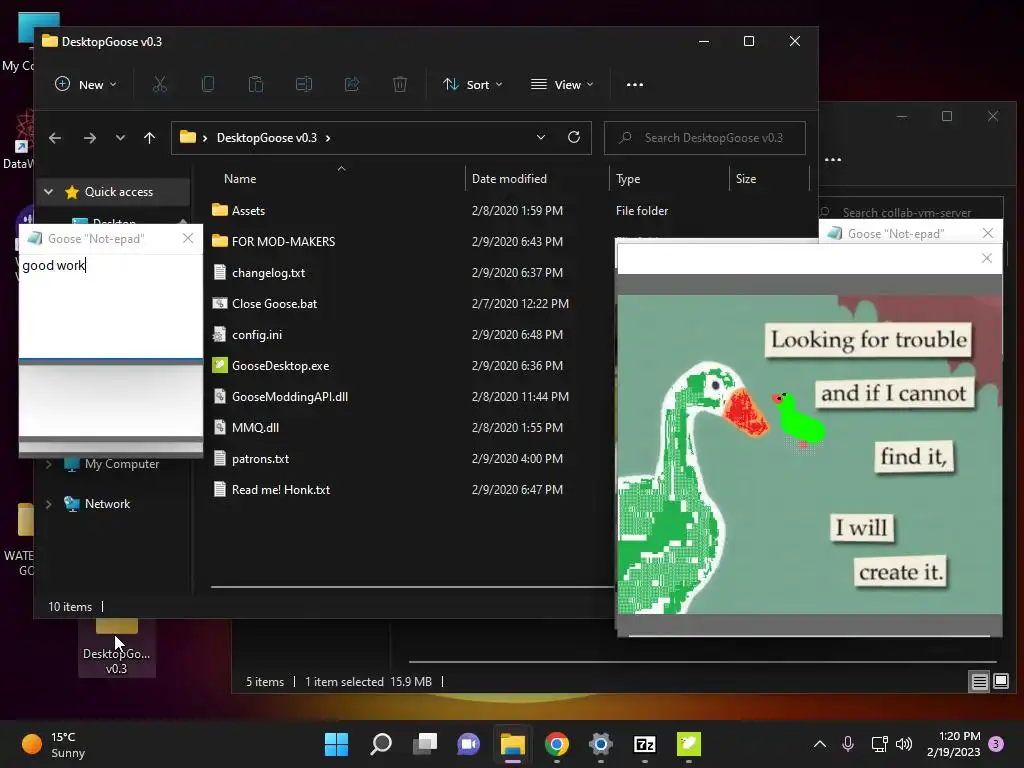The height and width of the screenshot is (768, 1024).
Task: Click the breadcrumb chevron after DesktopGoose v0.3
Action: click(328, 138)
